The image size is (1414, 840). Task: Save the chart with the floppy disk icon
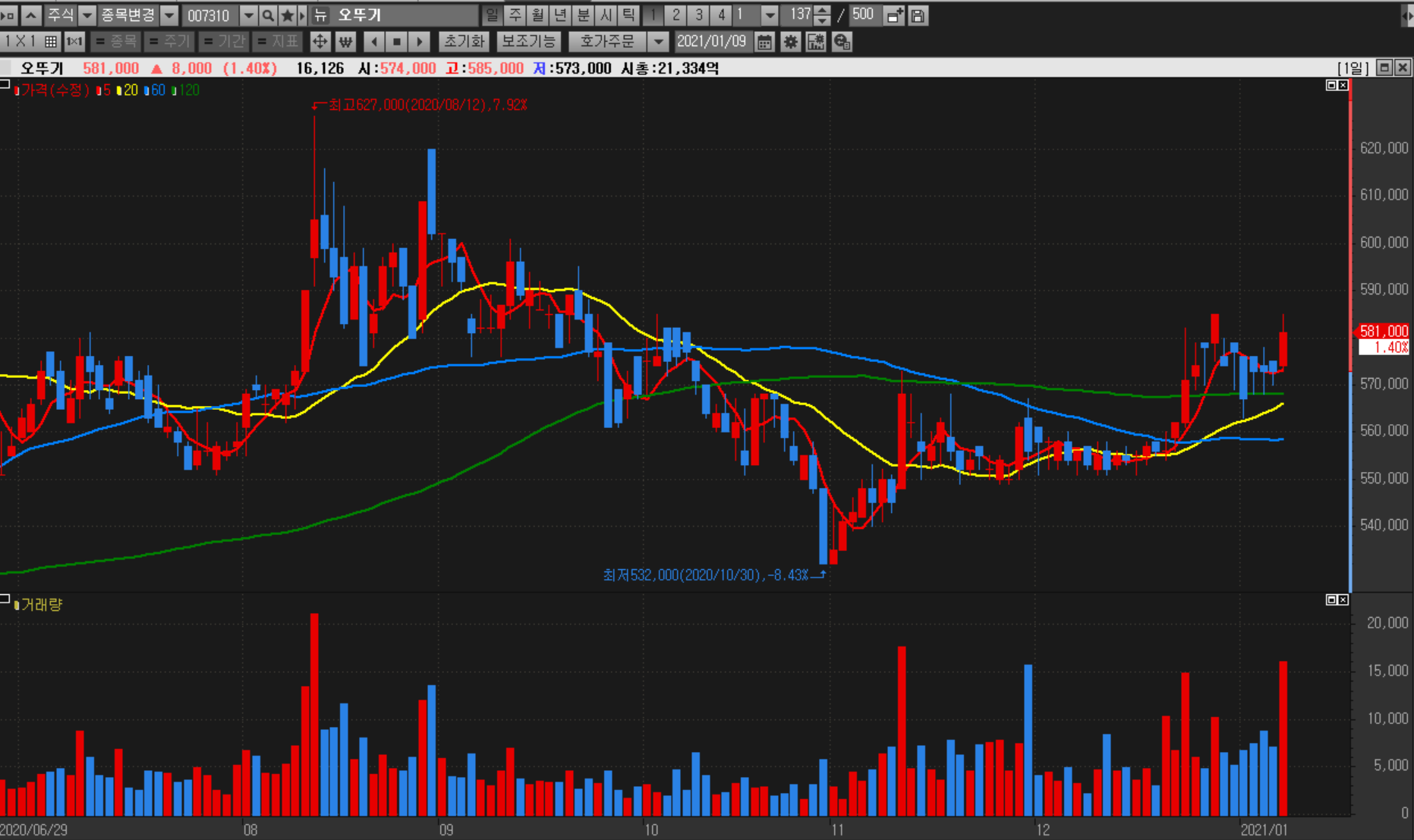918,15
